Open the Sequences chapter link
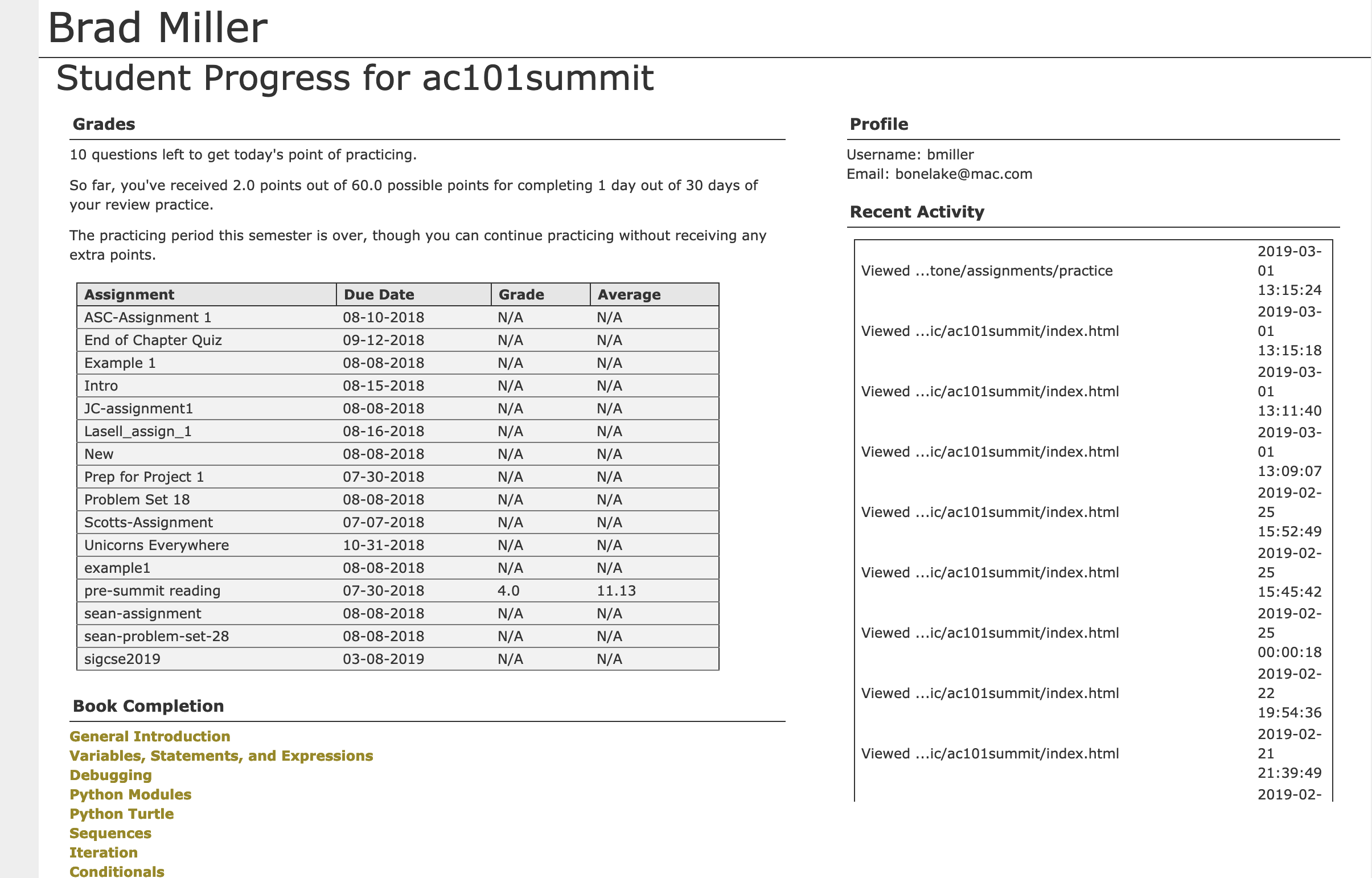The image size is (1372, 878). pos(110,833)
